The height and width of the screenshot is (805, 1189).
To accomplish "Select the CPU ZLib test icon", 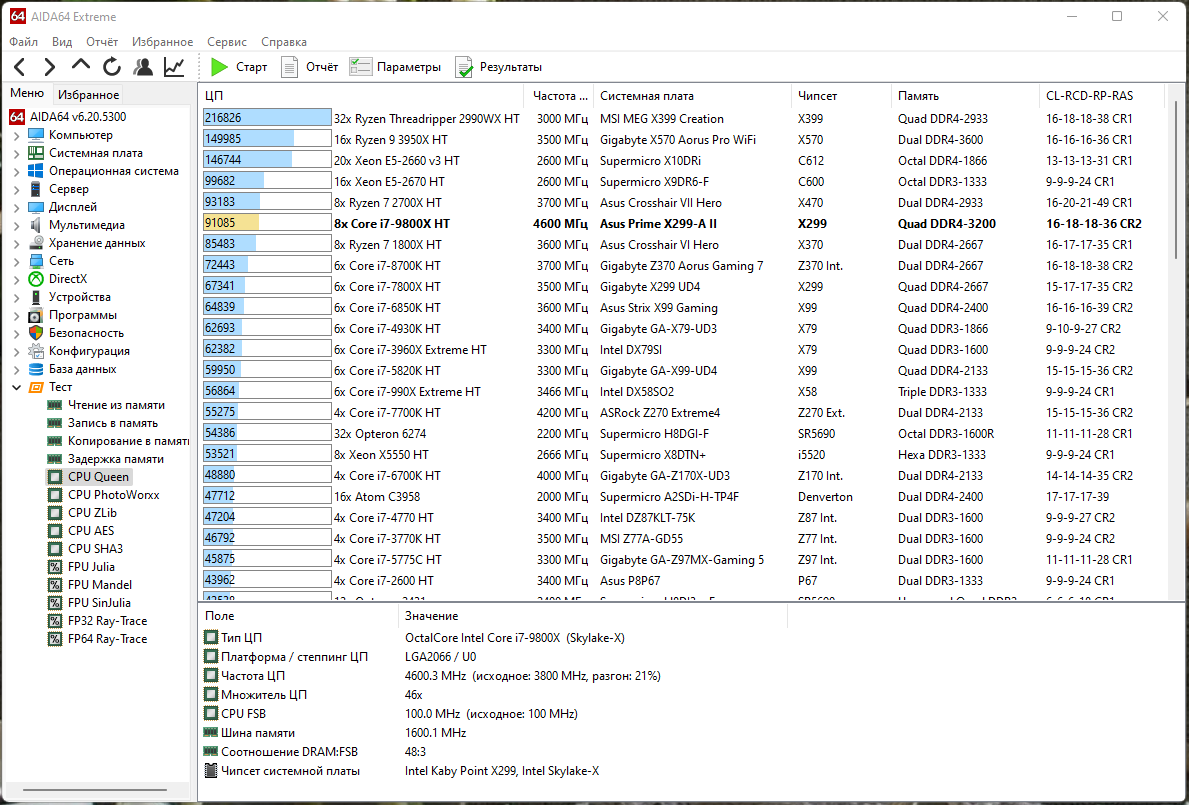I will tap(55, 513).
